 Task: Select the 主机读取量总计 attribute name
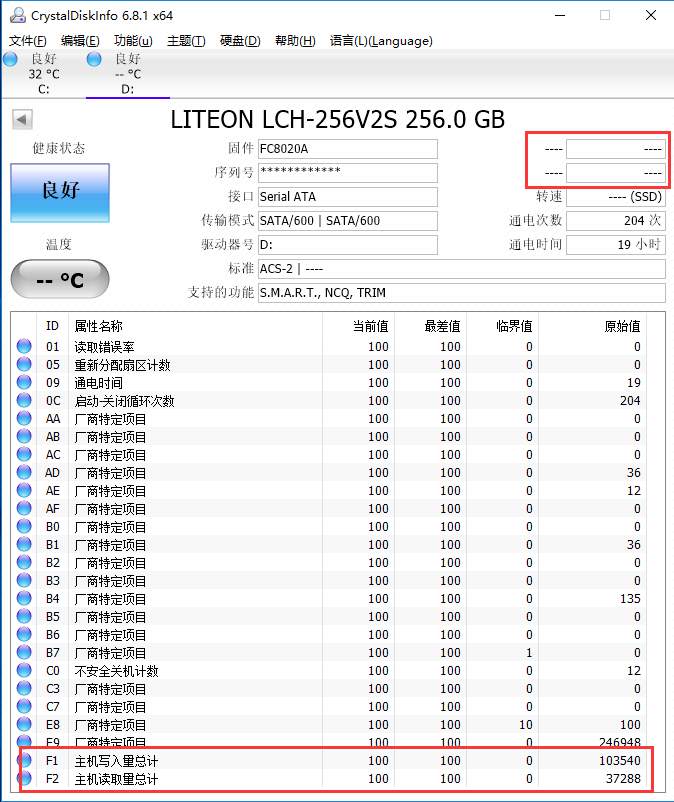pos(117,779)
